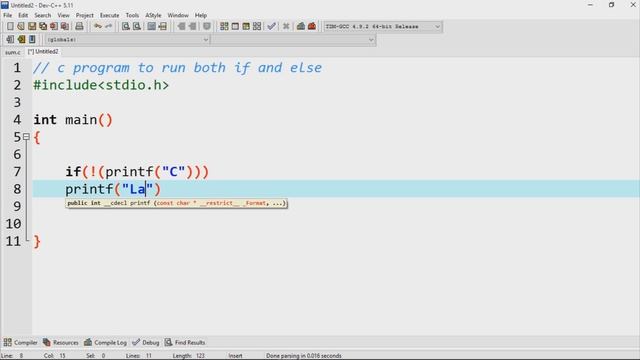
Task: Click the Close All files toolbar icon
Action: tap(65, 27)
